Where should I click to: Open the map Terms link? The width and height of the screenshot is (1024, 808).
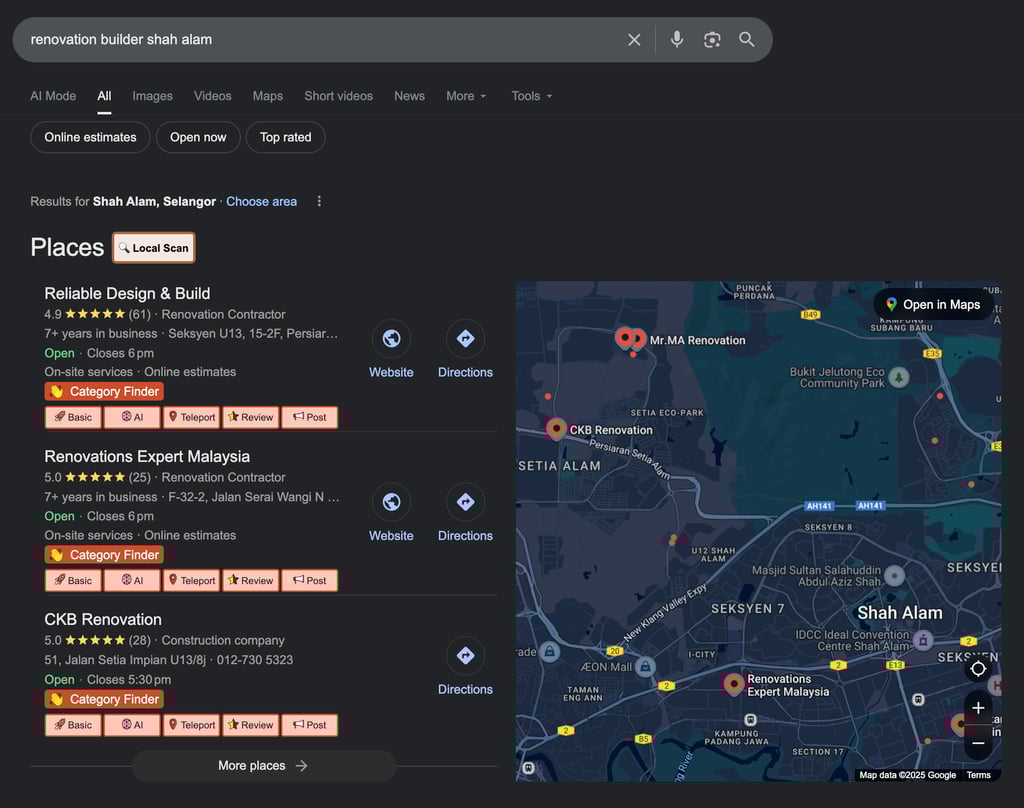coord(978,775)
